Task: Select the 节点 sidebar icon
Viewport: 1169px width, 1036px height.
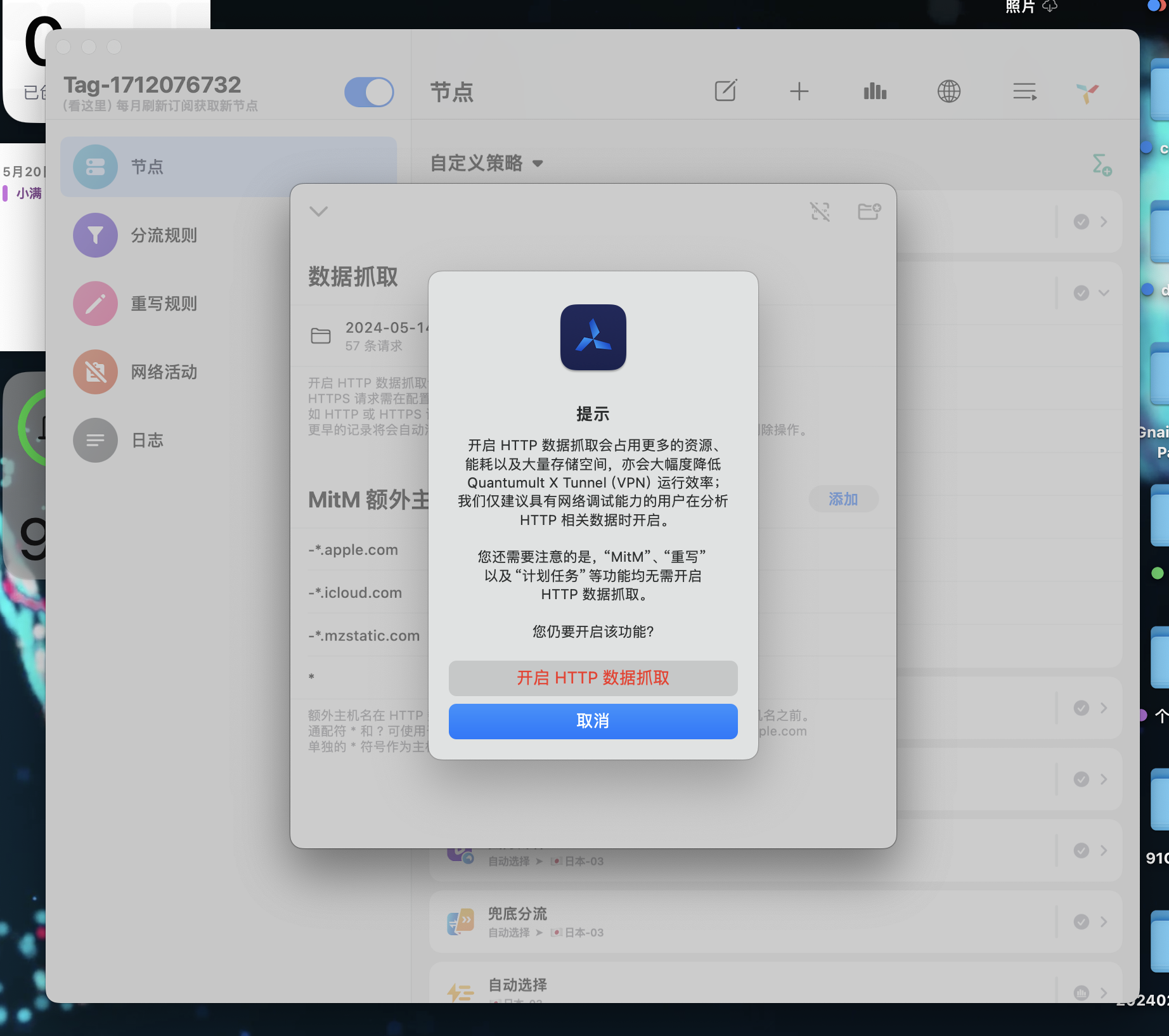Action: [94, 167]
